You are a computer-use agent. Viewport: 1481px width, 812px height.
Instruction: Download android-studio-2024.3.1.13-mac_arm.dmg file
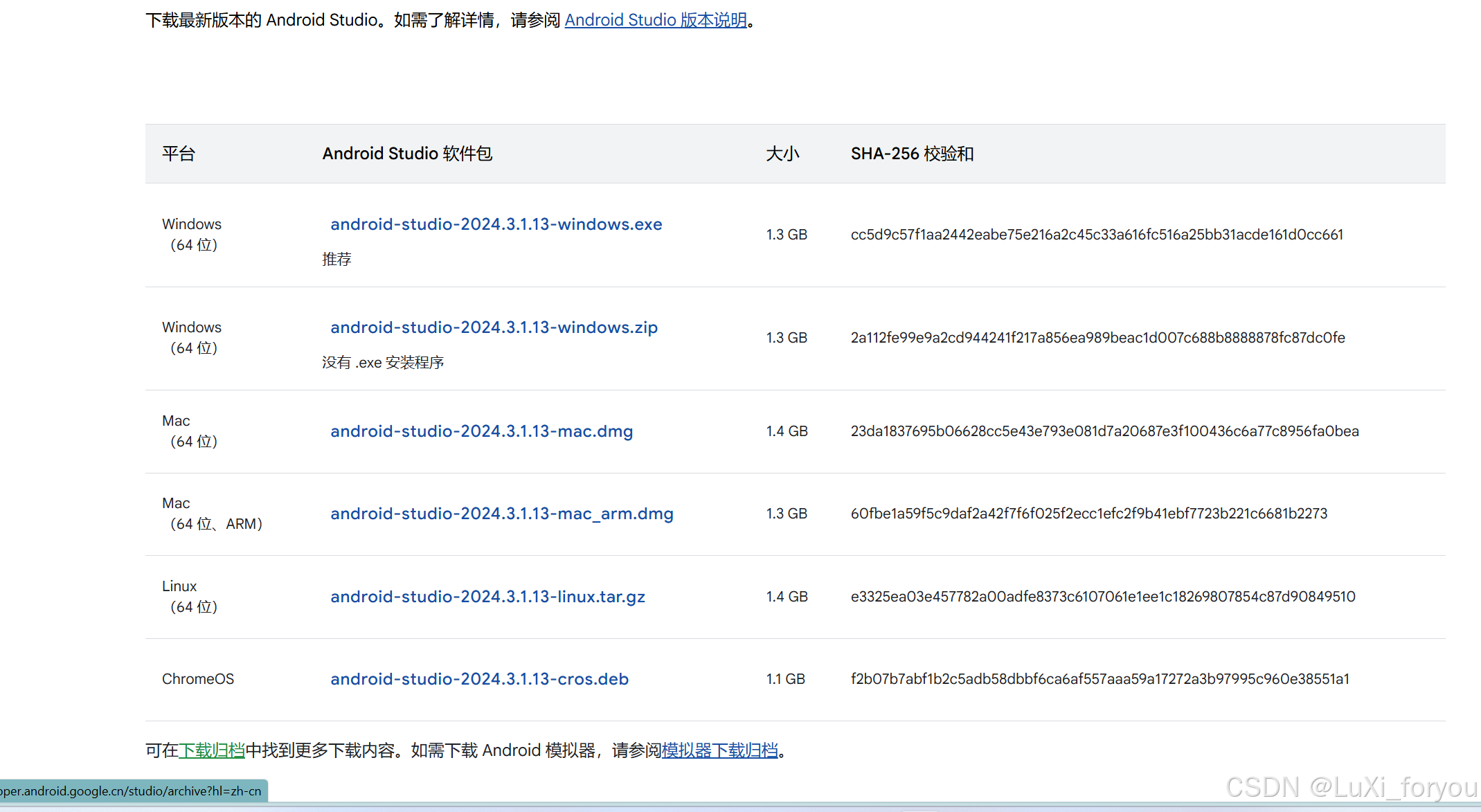coord(501,514)
